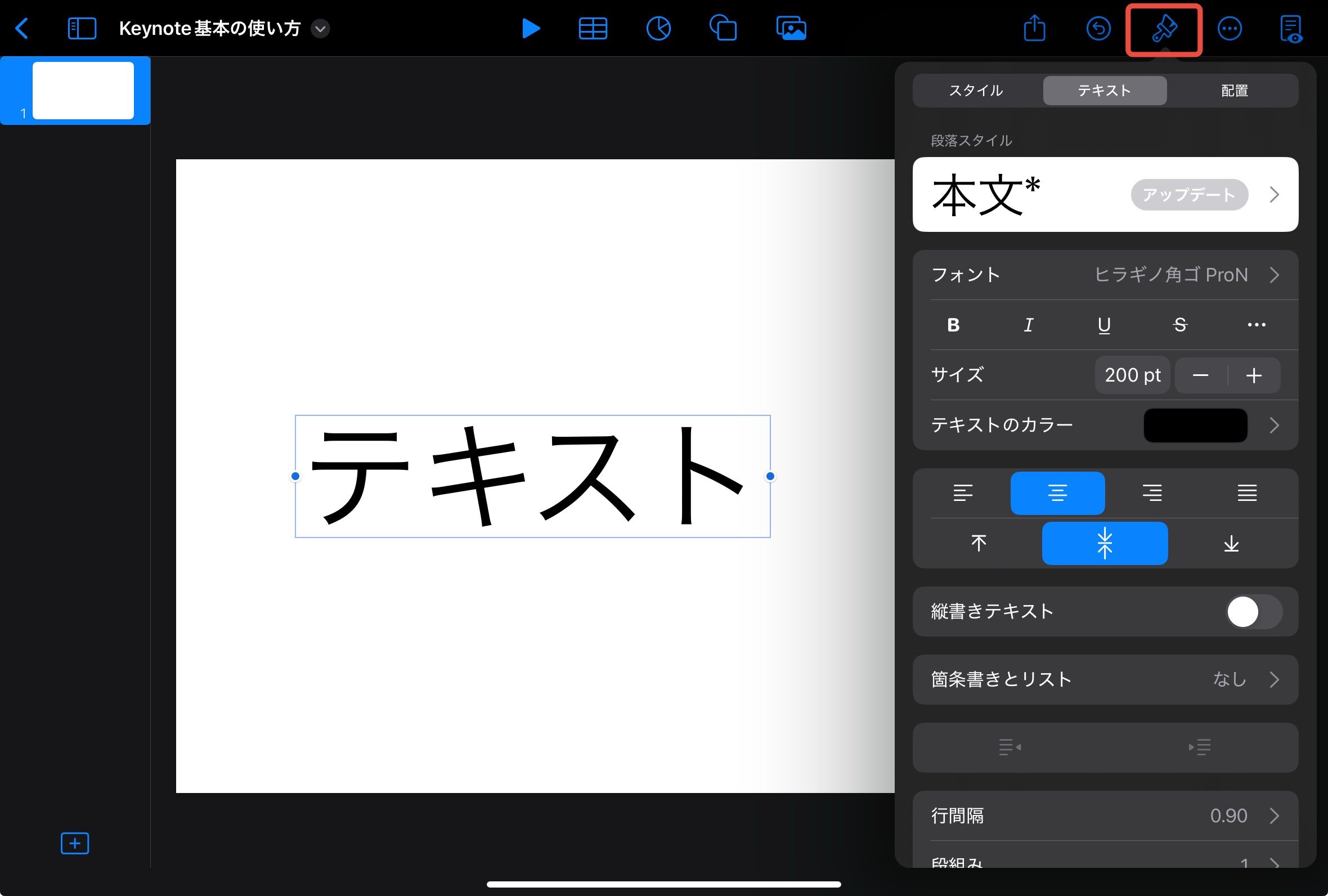1328x896 pixels.
Task: Tap the アップデート button
Action: [1189, 195]
